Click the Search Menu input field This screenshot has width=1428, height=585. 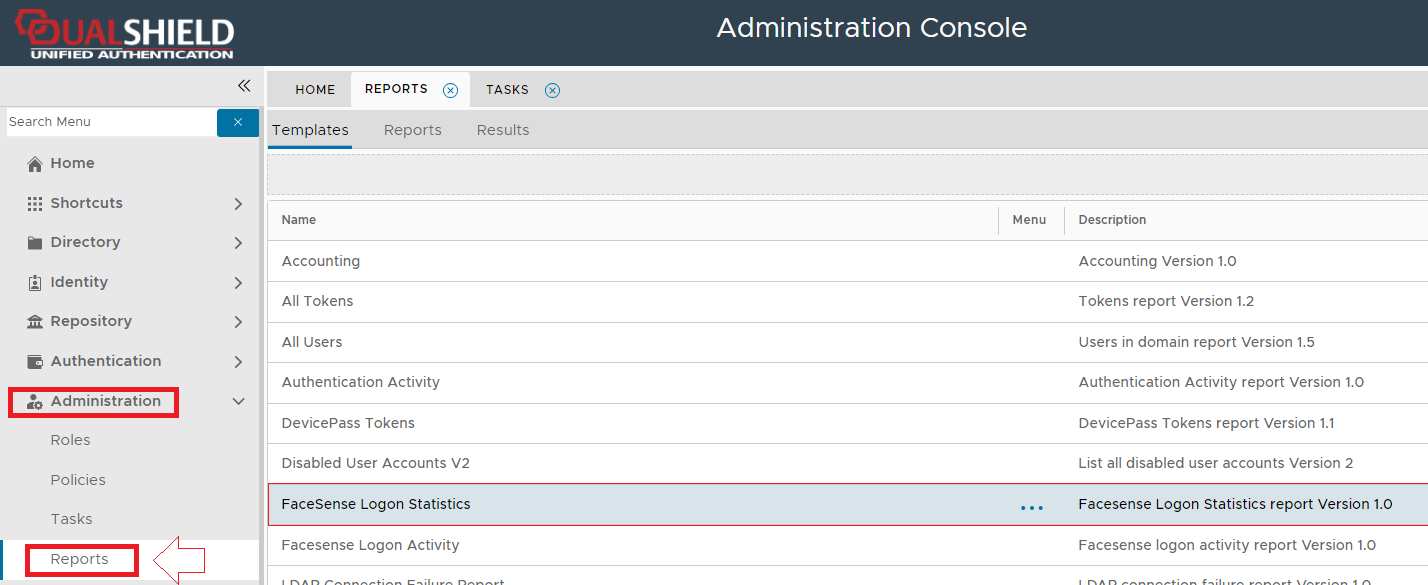coord(110,122)
